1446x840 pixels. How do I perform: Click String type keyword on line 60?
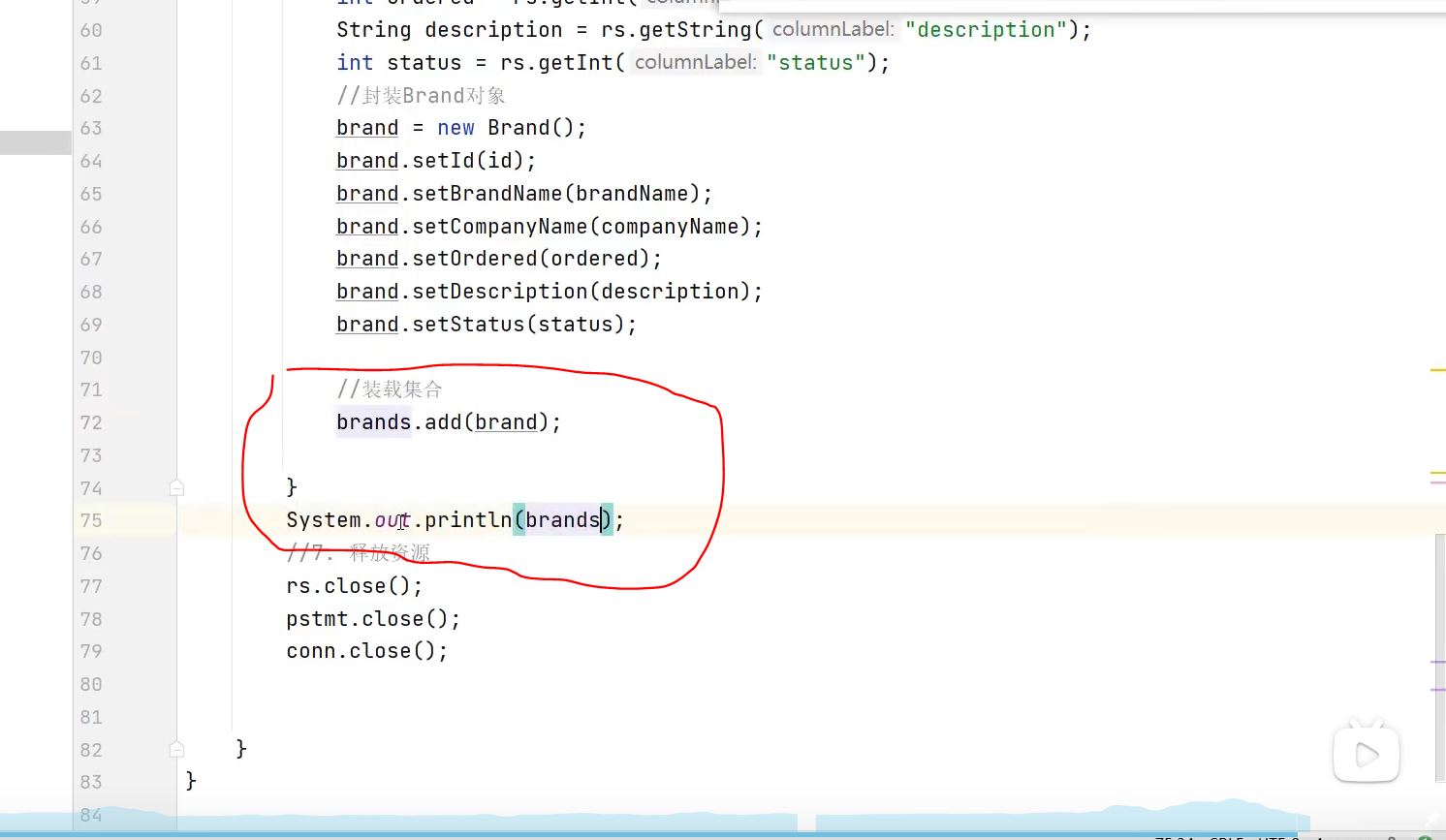[373, 30]
